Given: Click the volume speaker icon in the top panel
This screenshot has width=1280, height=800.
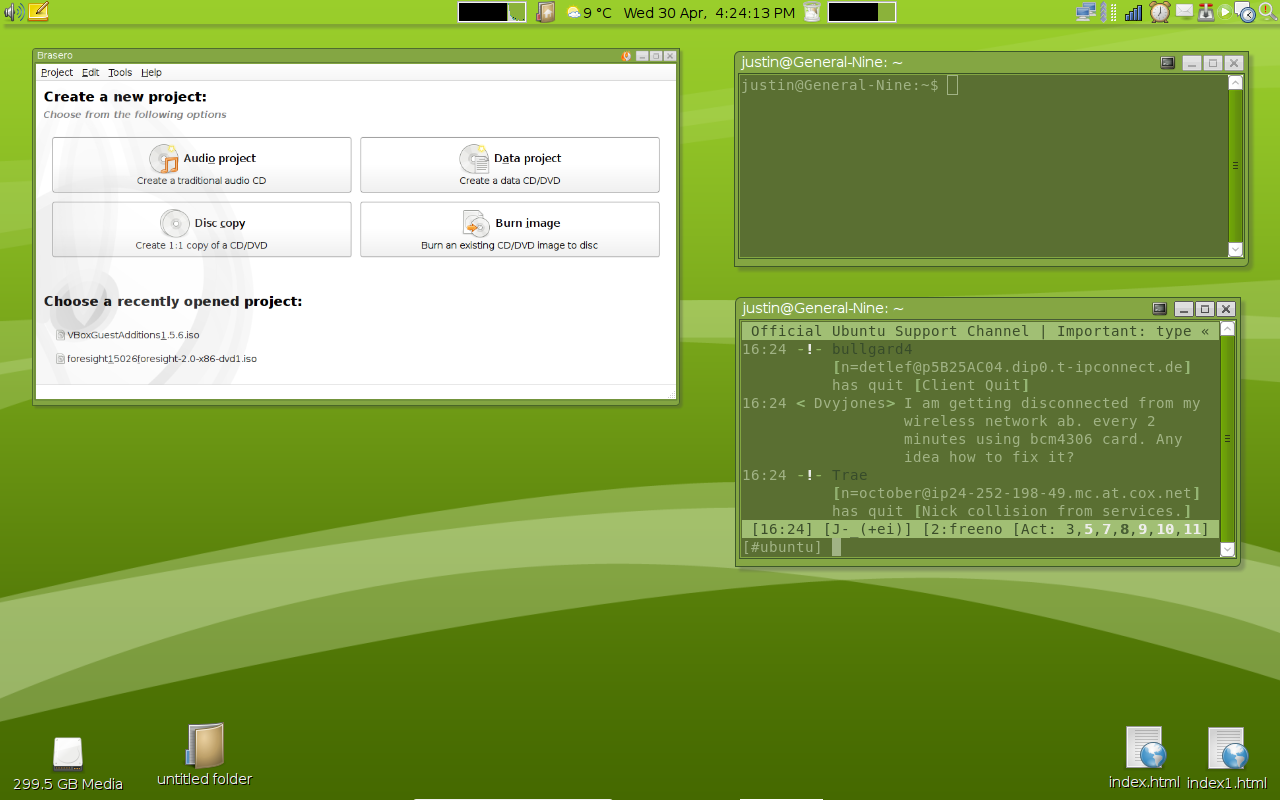Looking at the screenshot, I should pyautogui.click(x=13, y=12).
